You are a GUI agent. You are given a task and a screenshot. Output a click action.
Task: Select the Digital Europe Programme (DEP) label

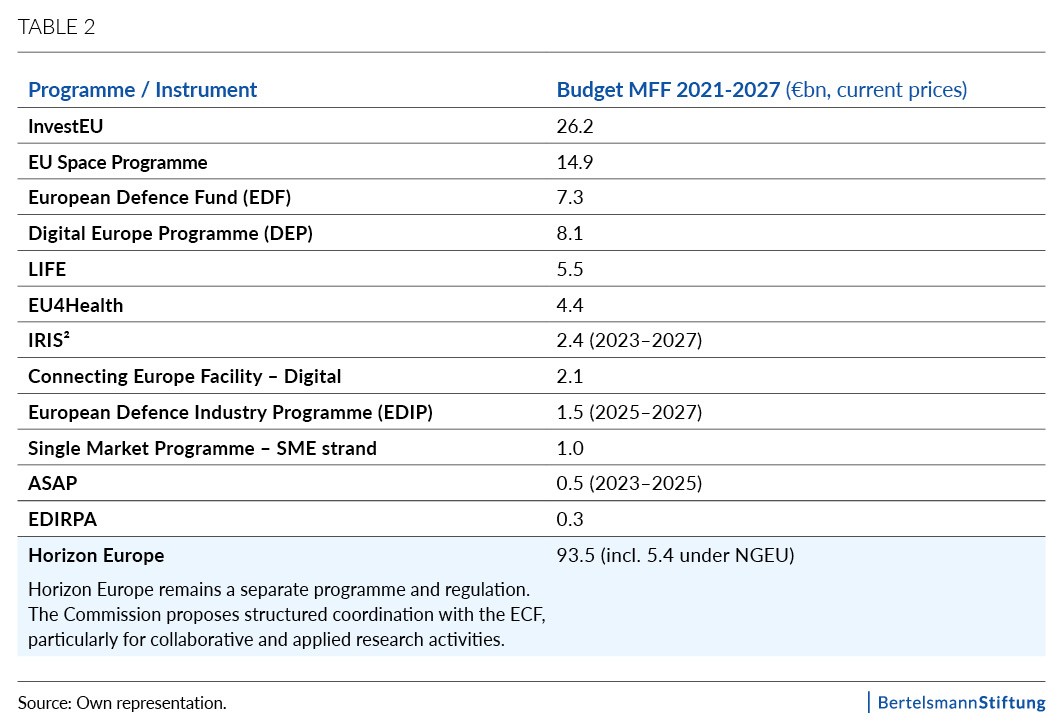(x=170, y=234)
